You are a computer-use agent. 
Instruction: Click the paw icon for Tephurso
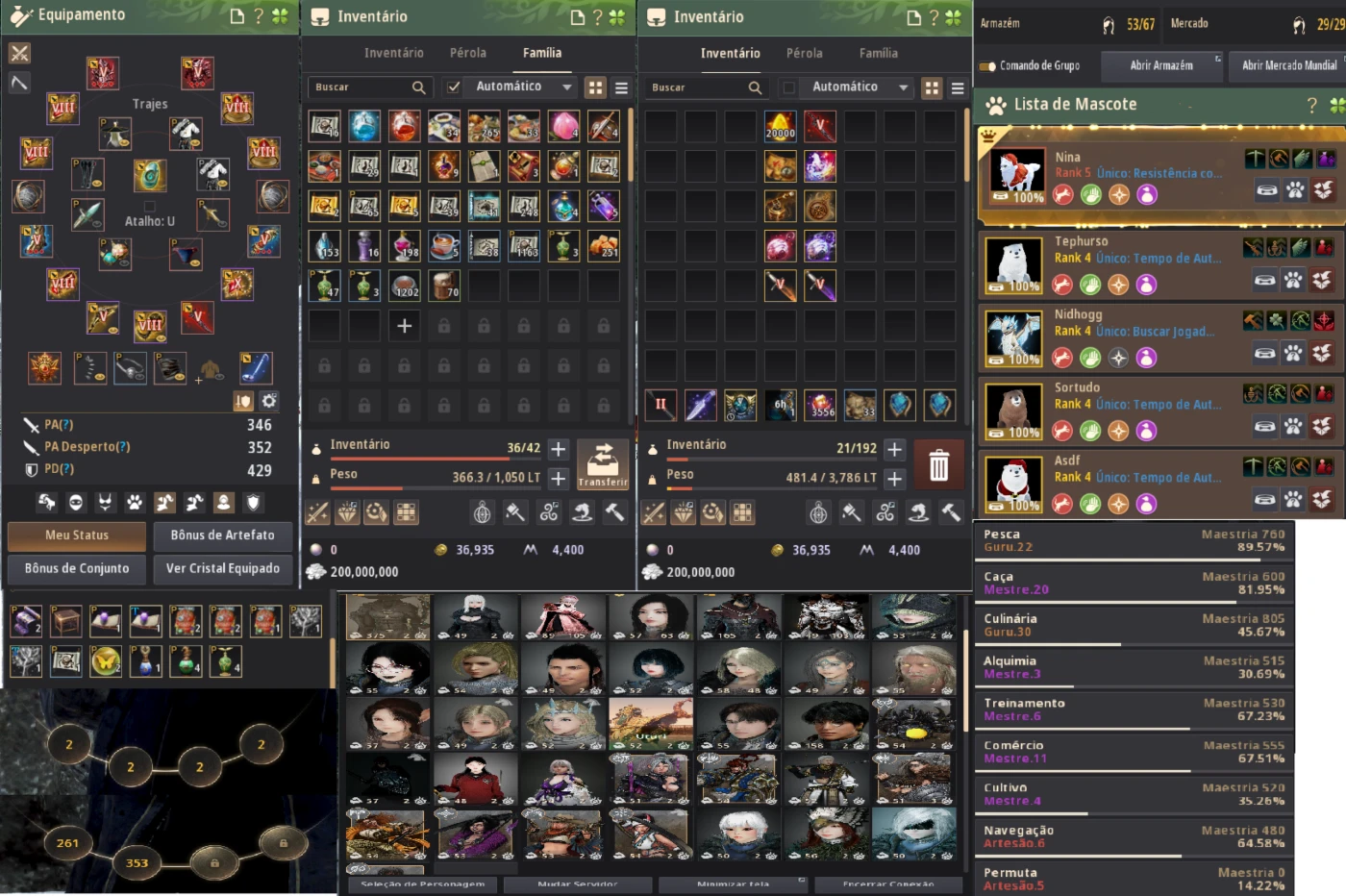(1295, 281)
